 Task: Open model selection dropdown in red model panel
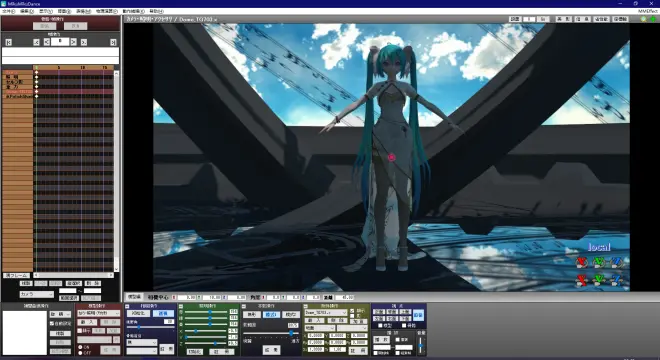coord(98,313)
